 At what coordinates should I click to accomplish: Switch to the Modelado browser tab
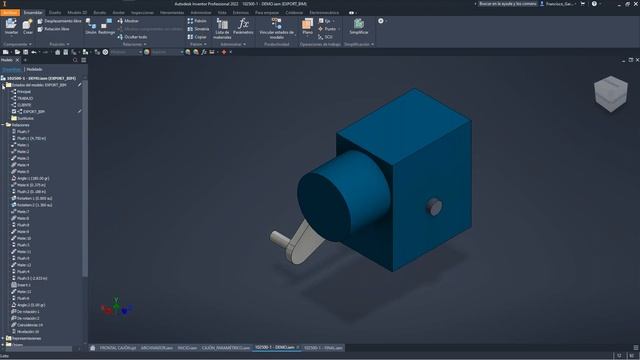pyautogui.click(x=34, y=69)
